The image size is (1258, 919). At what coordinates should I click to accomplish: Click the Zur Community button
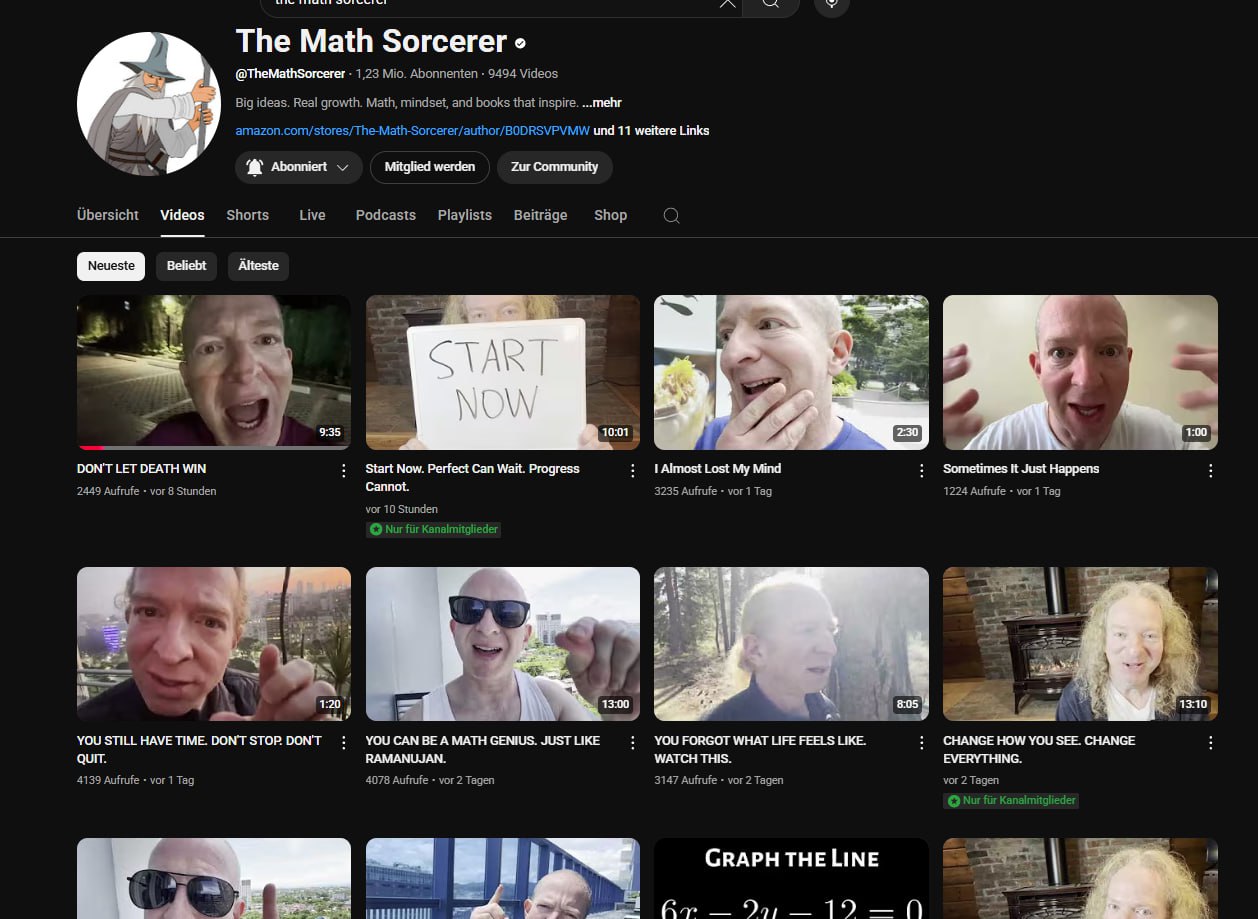554,167
